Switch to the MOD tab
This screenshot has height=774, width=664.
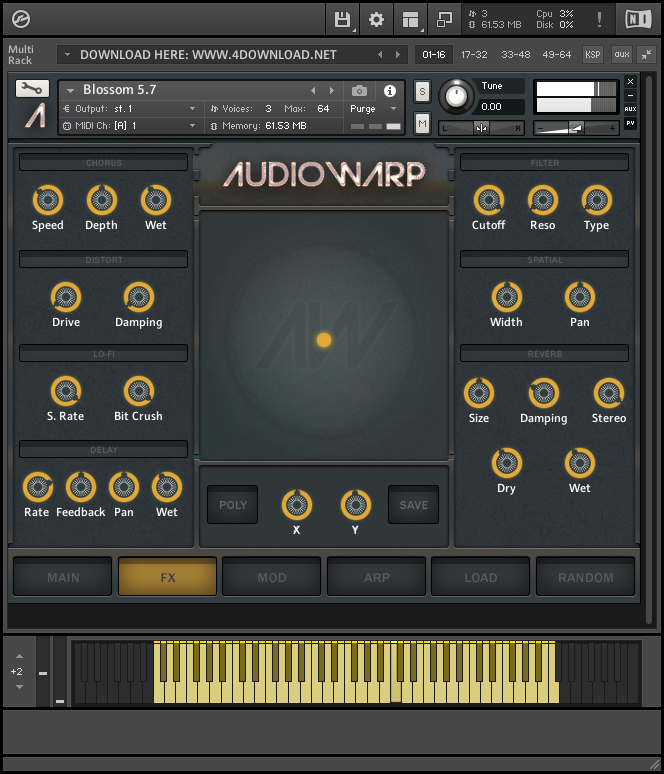272,577
